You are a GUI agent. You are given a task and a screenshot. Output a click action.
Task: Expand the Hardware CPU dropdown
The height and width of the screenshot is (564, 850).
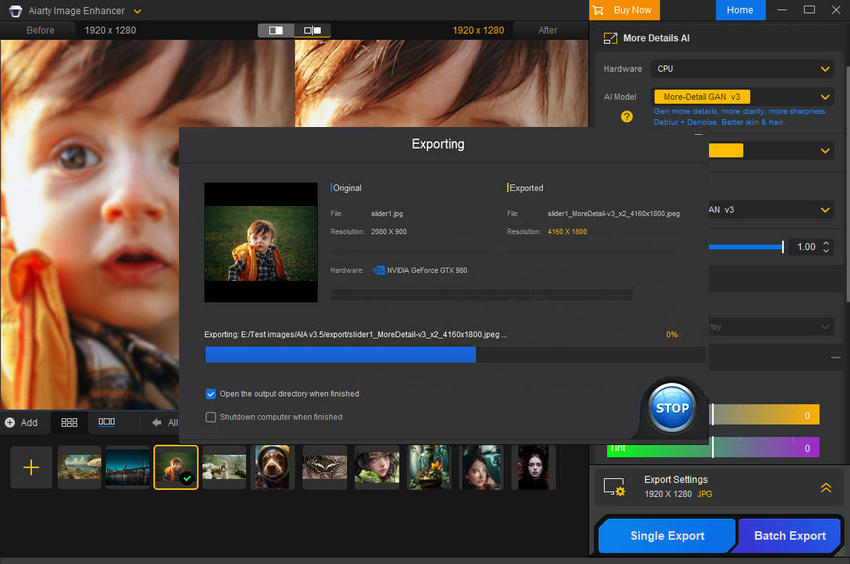tap(742, 69)
